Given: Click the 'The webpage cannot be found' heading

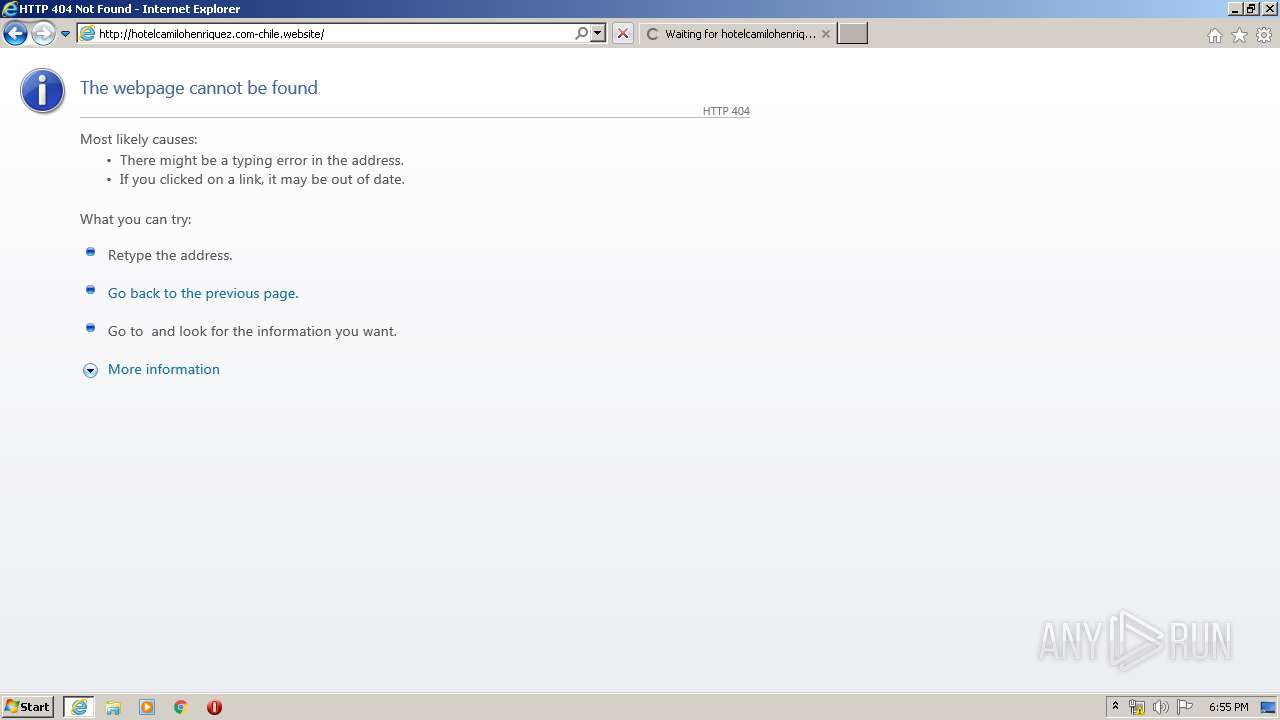Looking at the screenshot, I should point(199,88).
